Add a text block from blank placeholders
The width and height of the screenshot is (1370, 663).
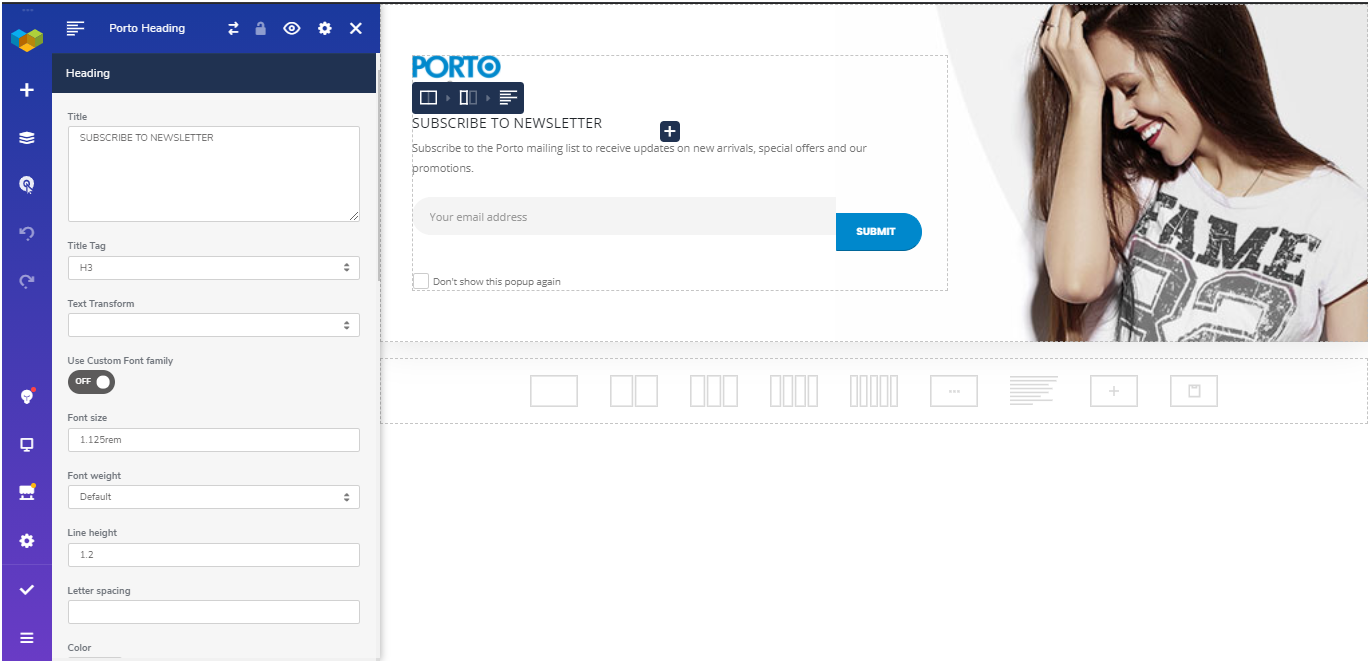coord(1034,391)
